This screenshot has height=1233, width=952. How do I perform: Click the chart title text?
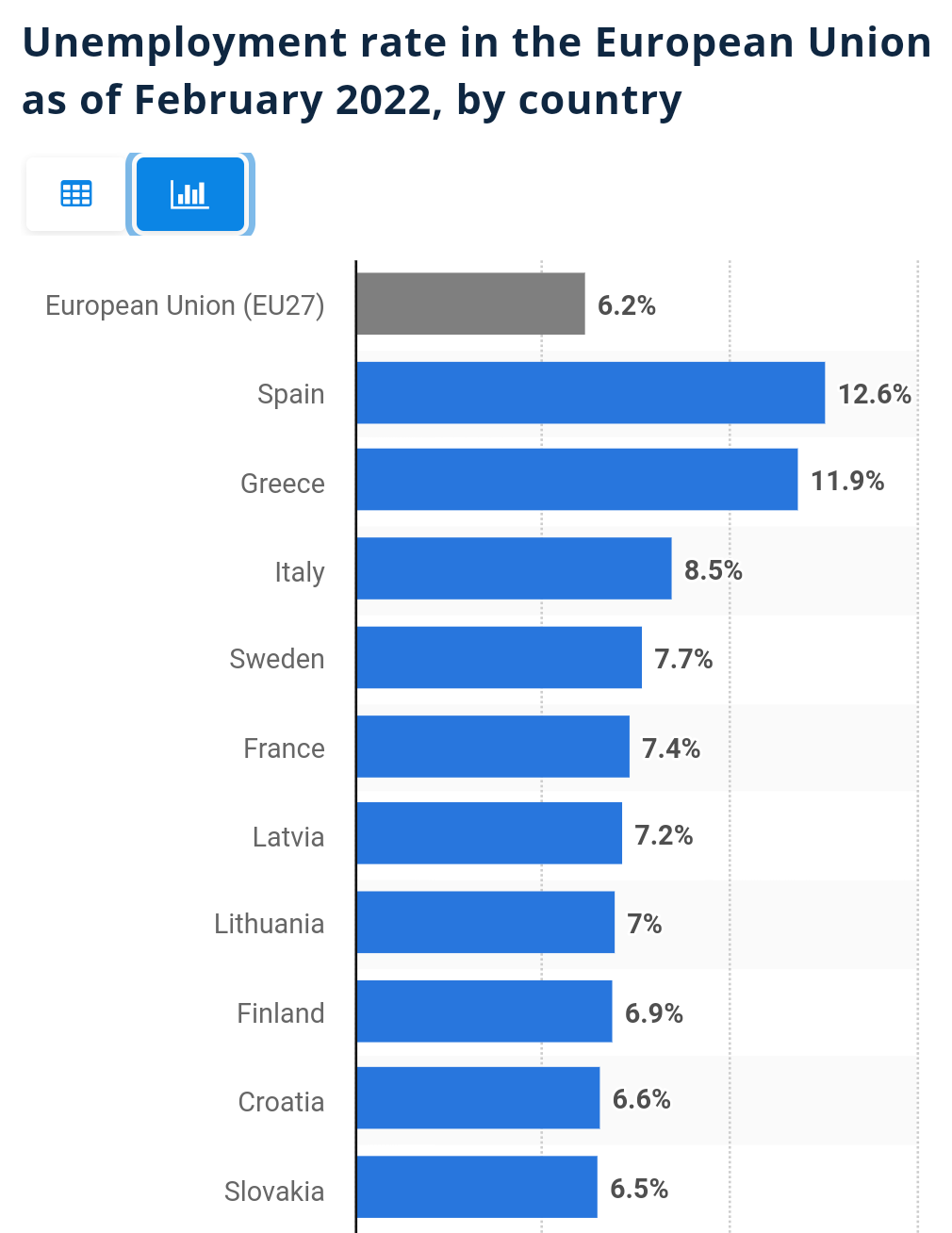coord(476,72)
